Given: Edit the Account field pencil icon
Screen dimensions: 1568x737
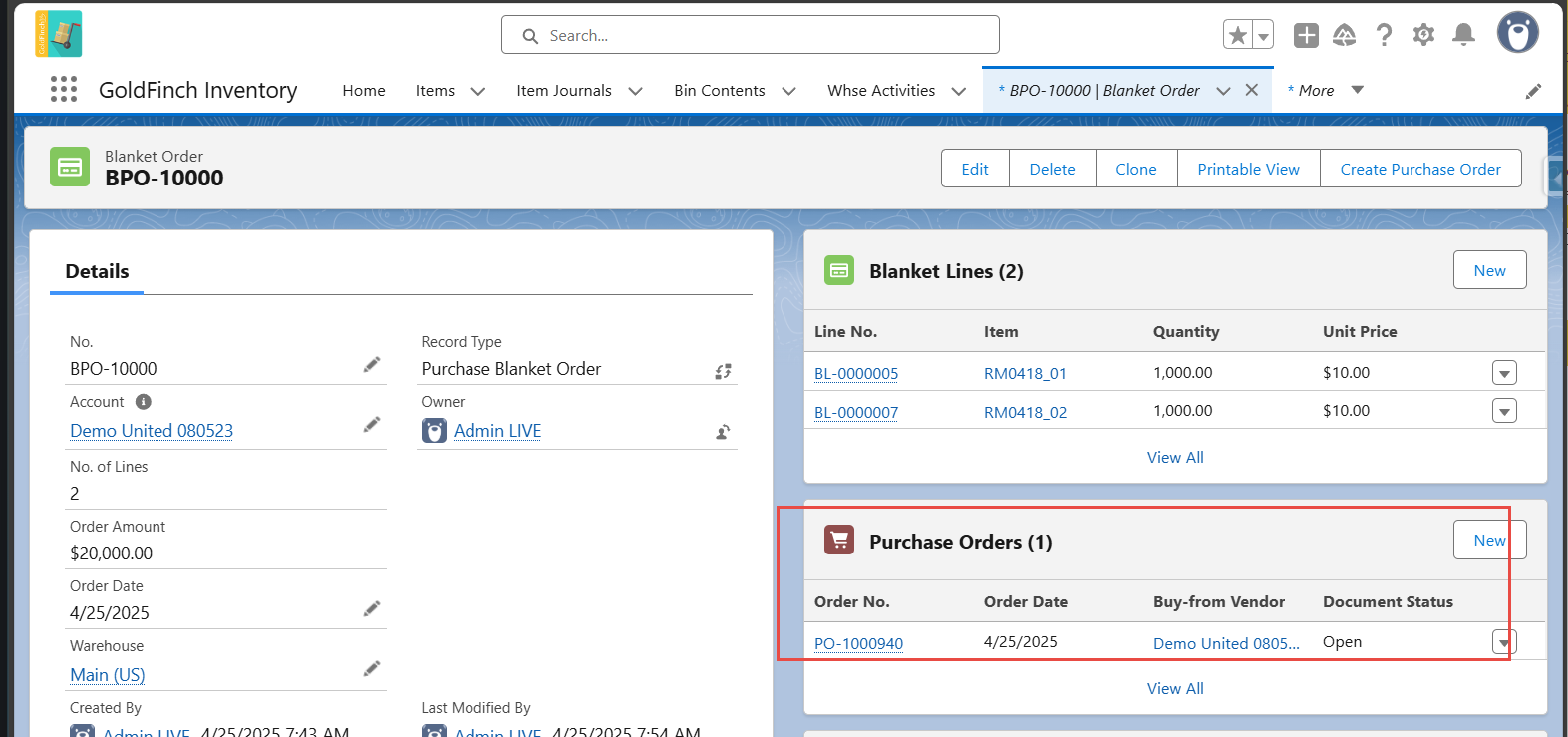Looking at the screenshot, I should (372, 425).
